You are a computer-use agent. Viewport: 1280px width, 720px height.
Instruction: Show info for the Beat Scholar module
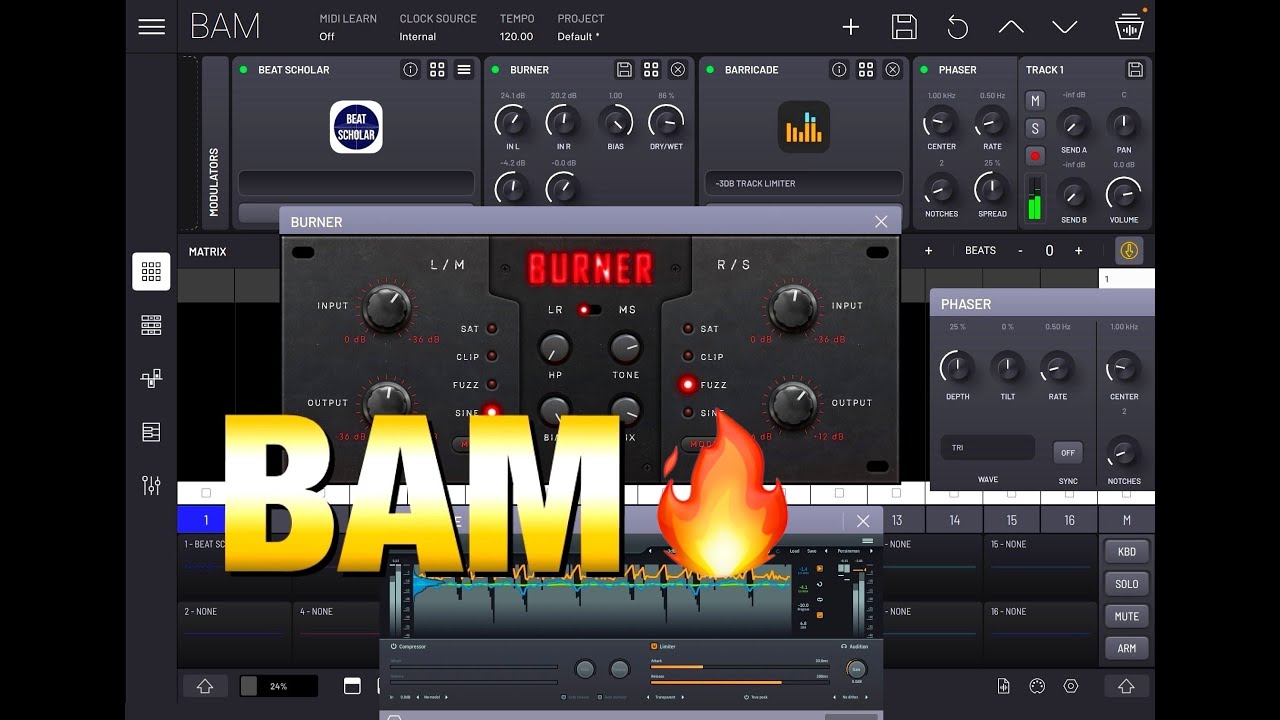tap(410, 70)
